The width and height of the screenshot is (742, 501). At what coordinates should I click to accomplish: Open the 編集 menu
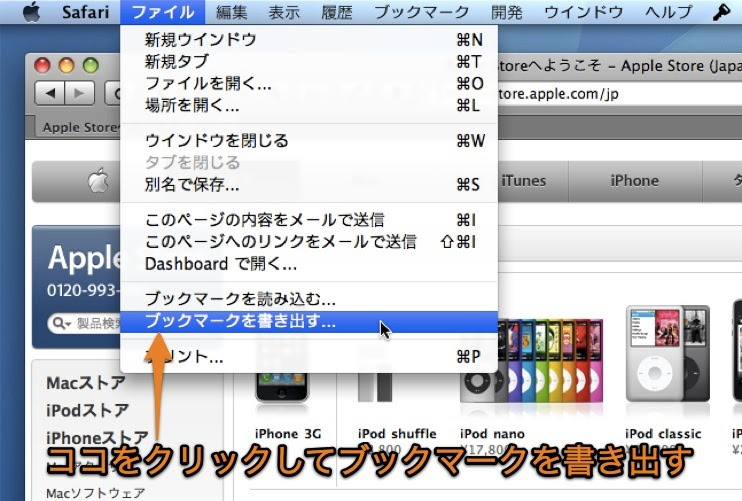(232, 12)
